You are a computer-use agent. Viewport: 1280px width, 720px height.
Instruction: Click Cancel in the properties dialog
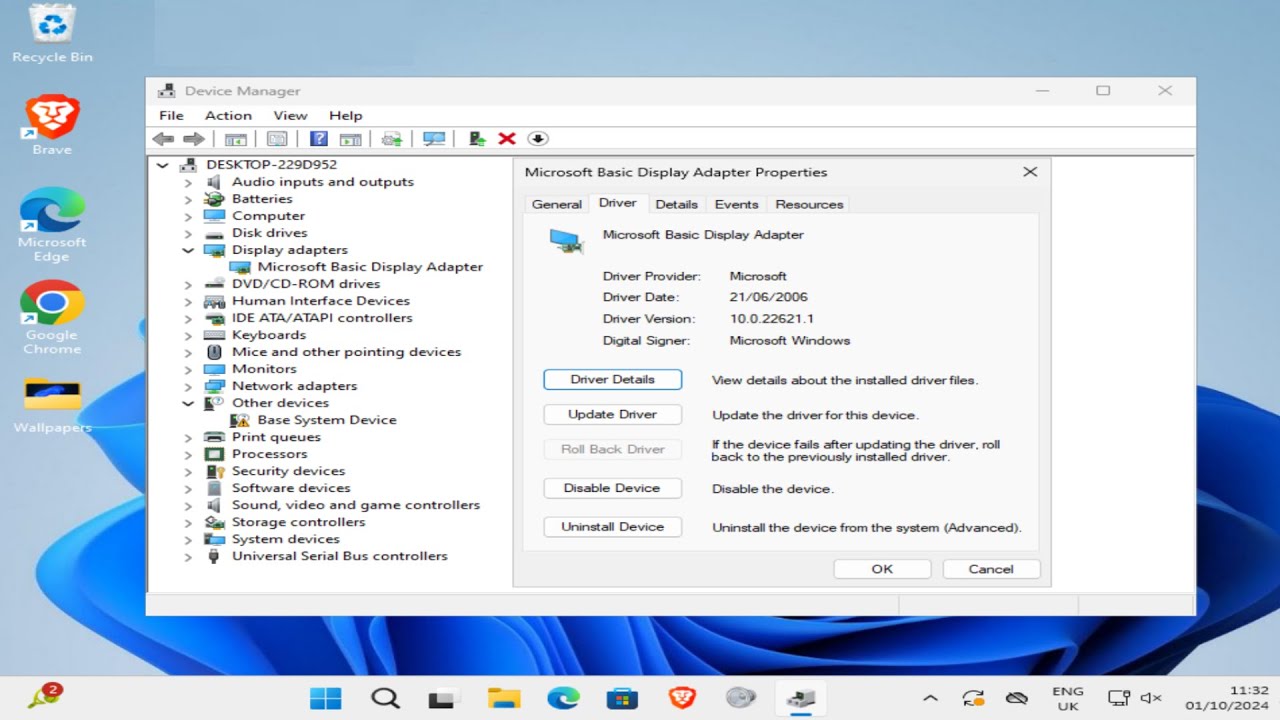click(x=991, y=569)
